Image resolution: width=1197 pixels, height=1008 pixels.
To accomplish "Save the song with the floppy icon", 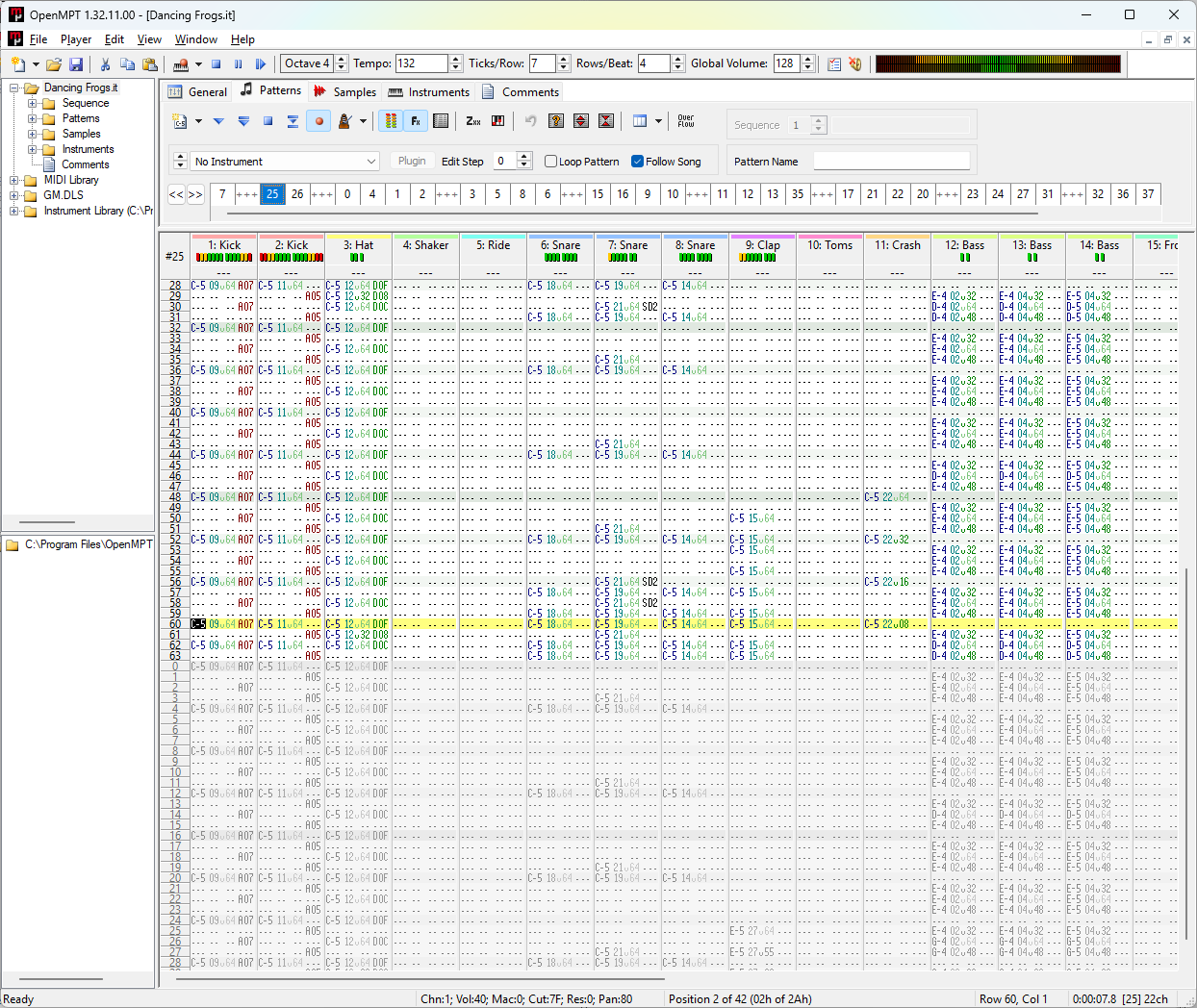I will (x=76, y=64).
